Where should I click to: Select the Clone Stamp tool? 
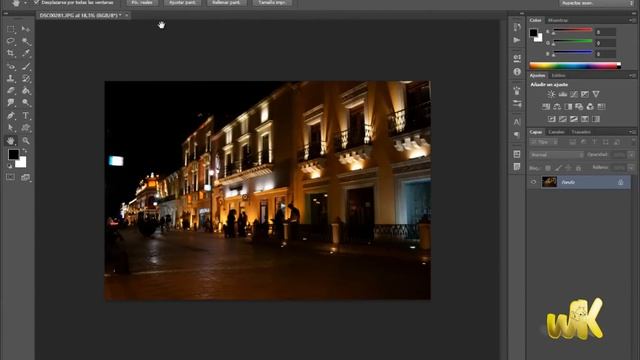coord(11,78)
